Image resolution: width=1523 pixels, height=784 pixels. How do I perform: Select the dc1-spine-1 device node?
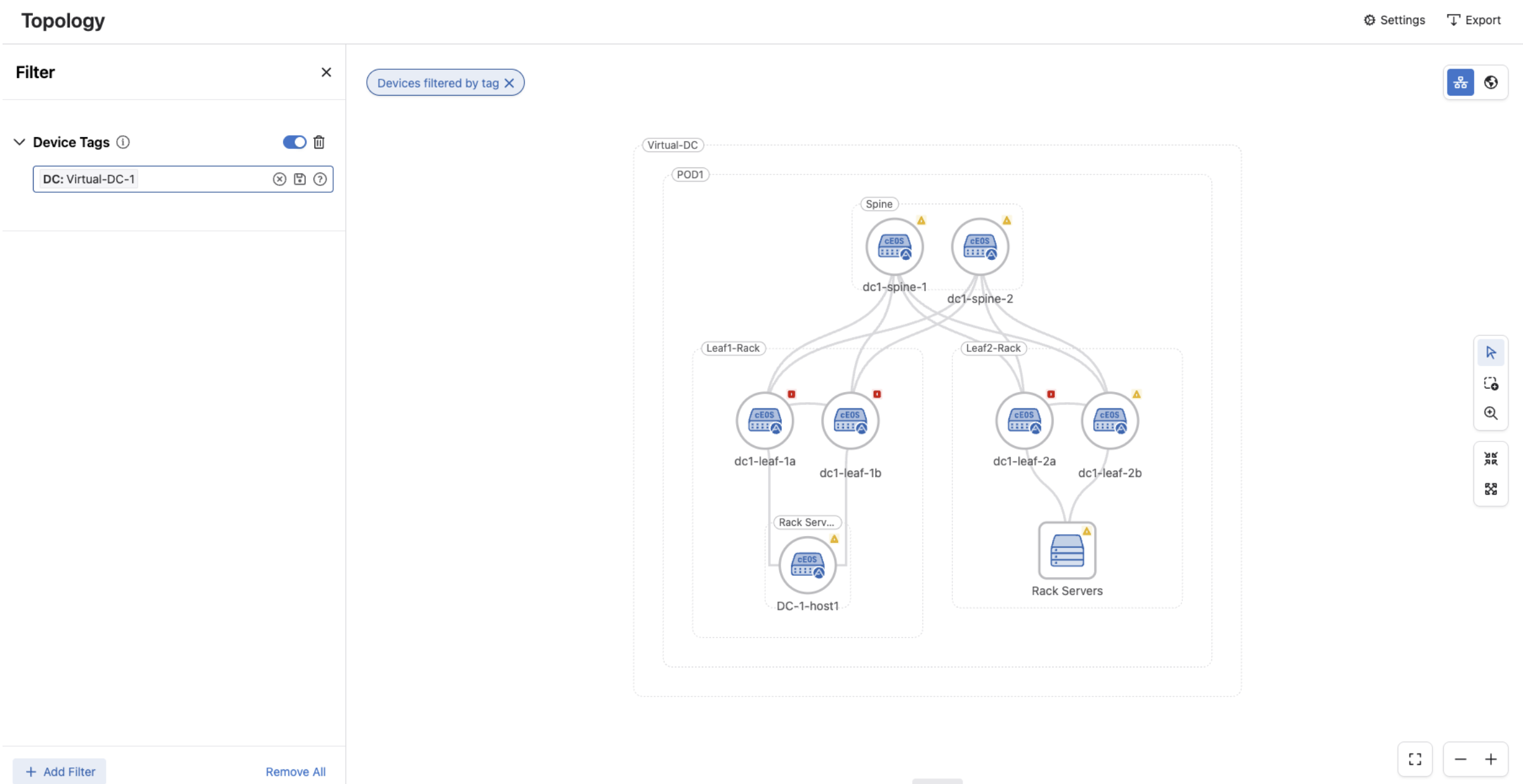(894, 247)
